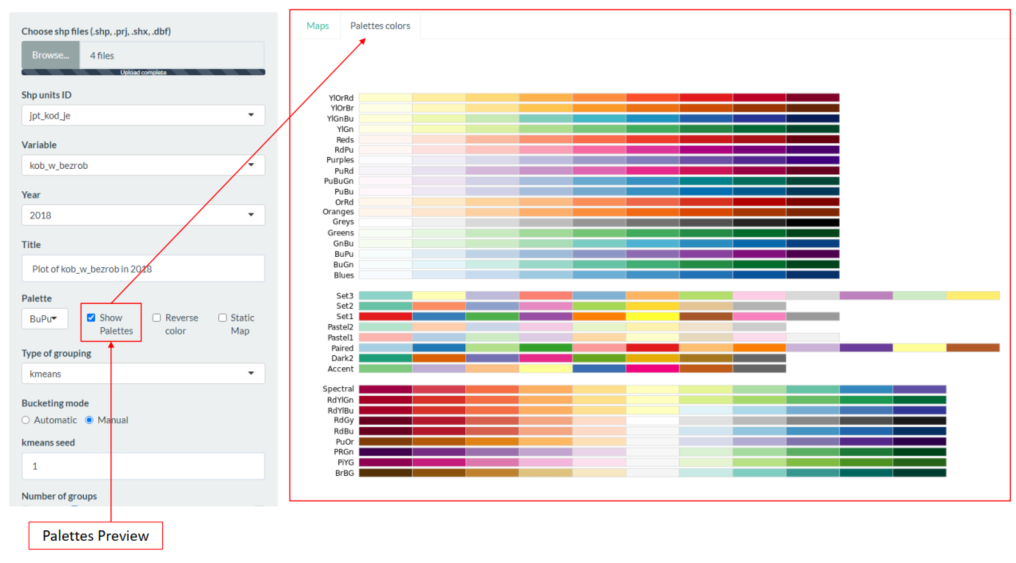Image resolution: width=1016 pixels, height=563 pixels.
Task: Click darkest swatch in YlOrRd row
Action: [x=813, y=98]
